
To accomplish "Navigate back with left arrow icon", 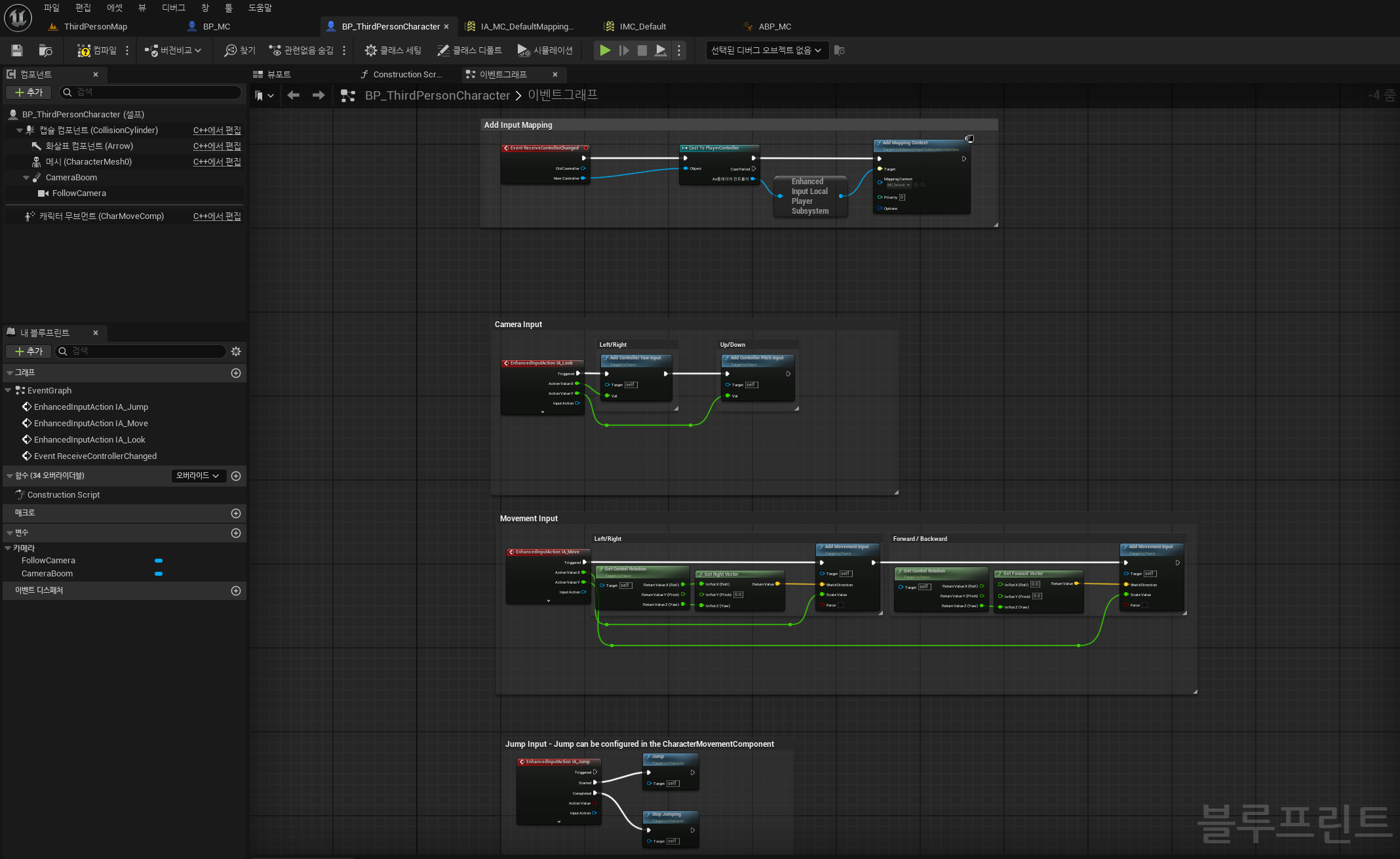I will click(x=294, y=95).
